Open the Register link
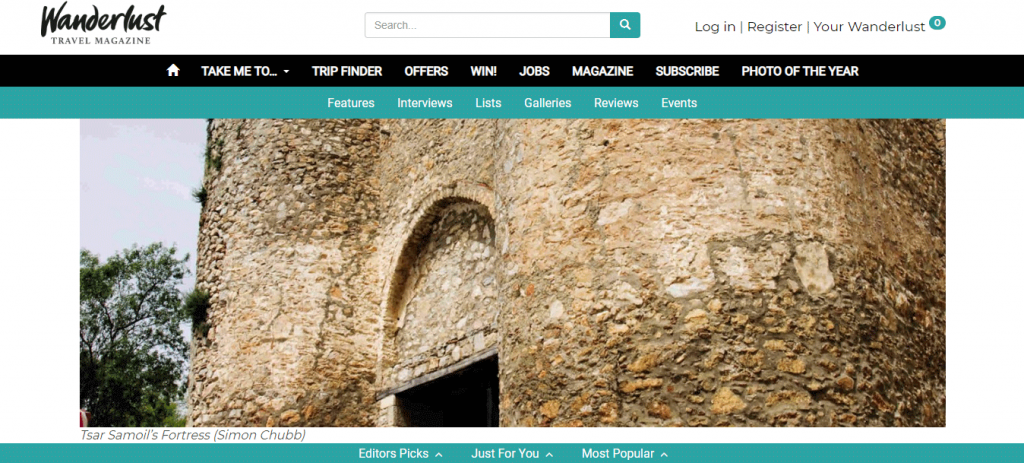The height and width of the screenshot is (463, 1024). click(775, 27)
